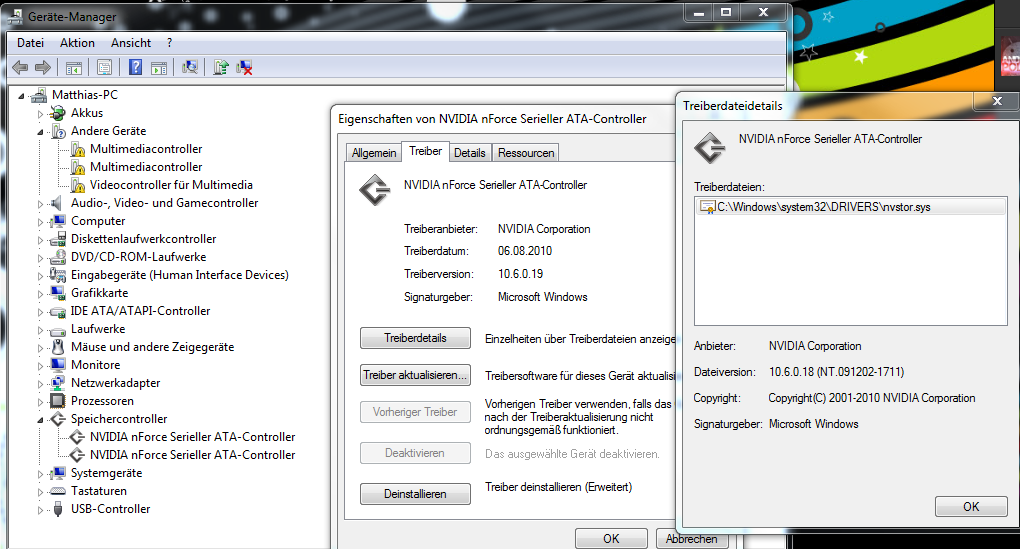Open the Aktion menu
This screenshot has height=549, width=1020.
(77, 43)
